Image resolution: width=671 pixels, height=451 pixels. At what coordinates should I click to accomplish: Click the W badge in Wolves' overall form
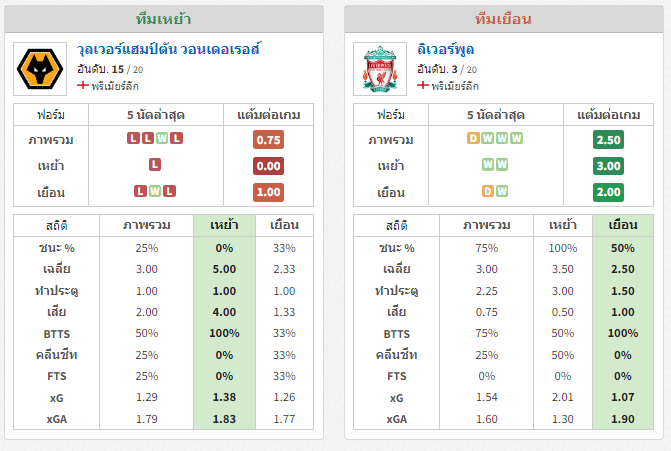pyautogui.click(x=162, y=138)
